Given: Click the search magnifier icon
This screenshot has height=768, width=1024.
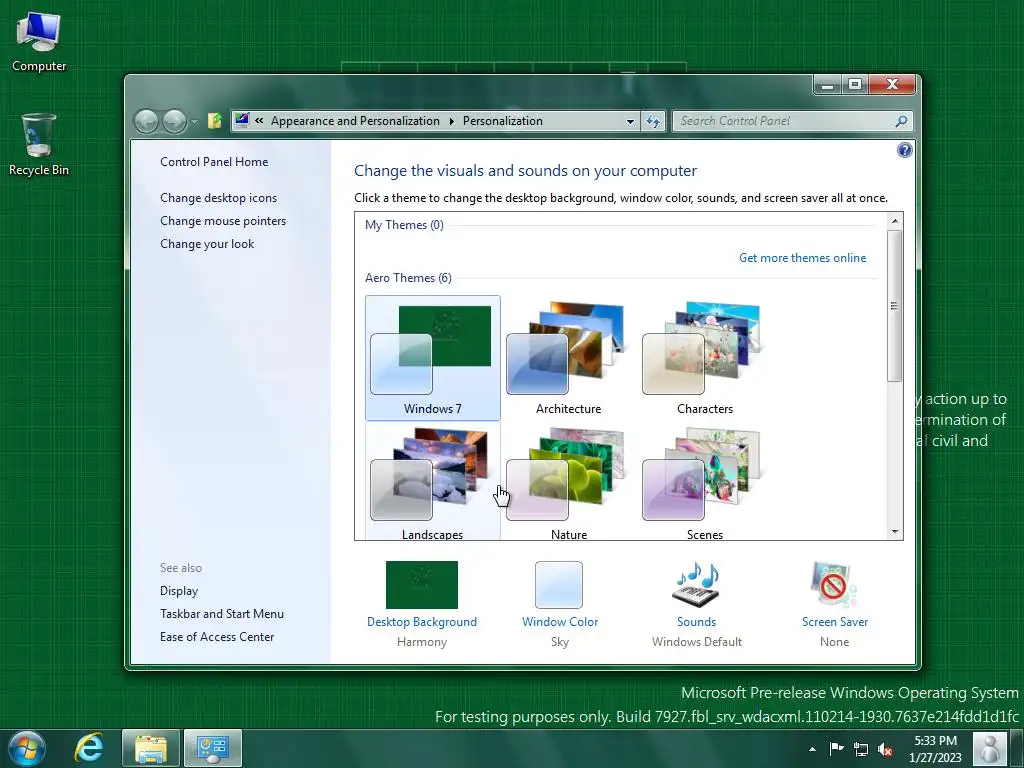Looking at the screenshot, I should tap(901, 121).
